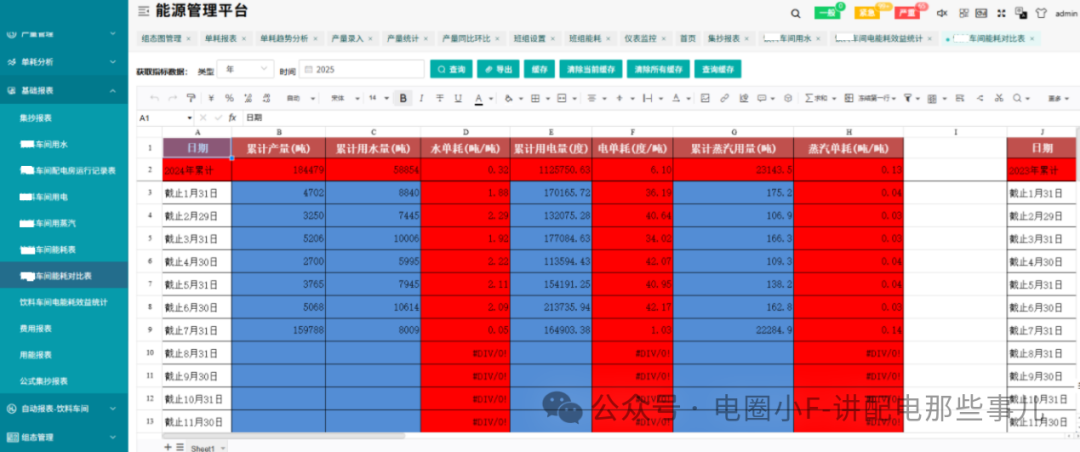This screenshot has height=452, width=1080.
Task: Apply cell borders icon
Action: (x=535, y=99)
